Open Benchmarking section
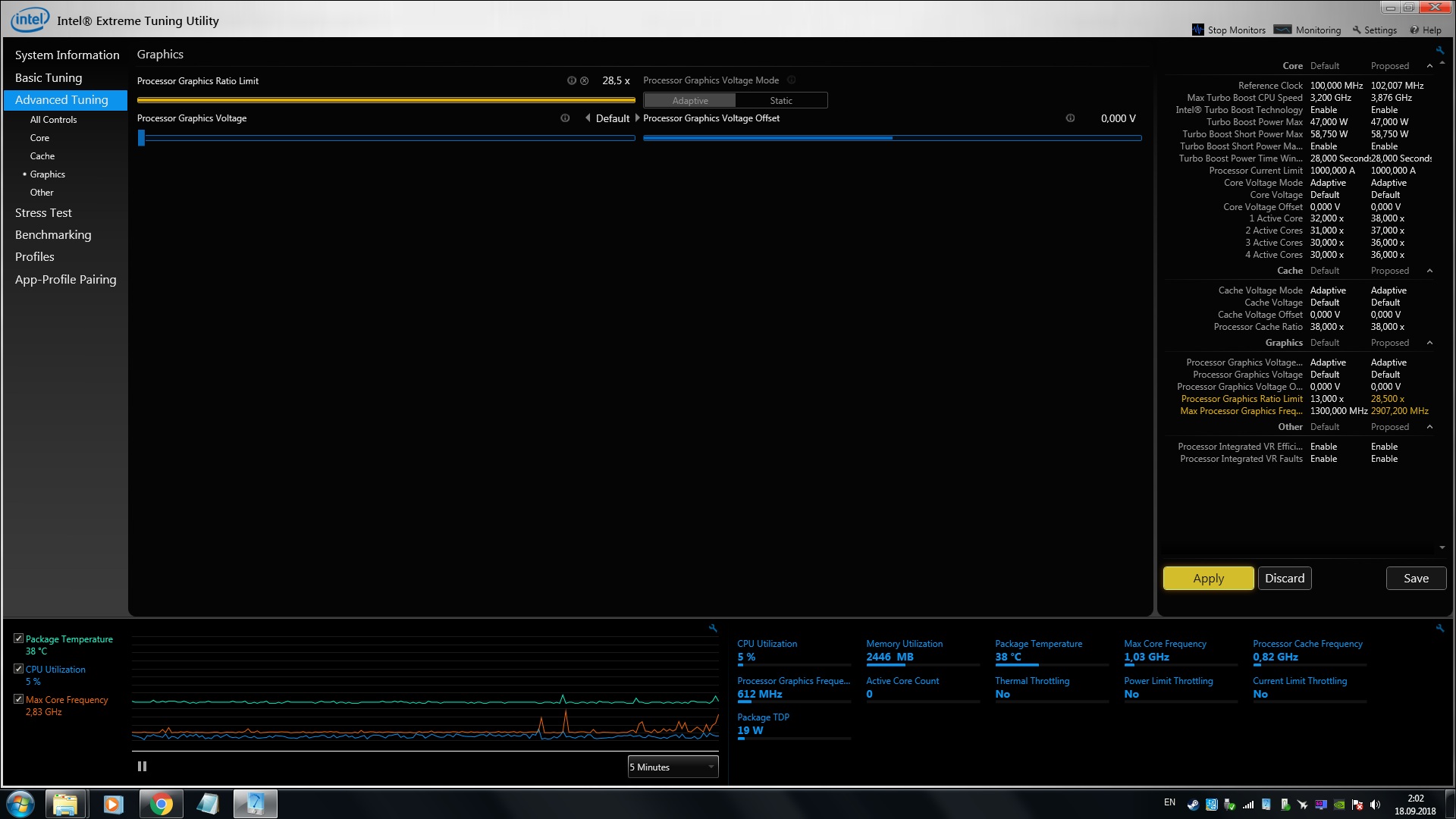 pyautogui.click(x=53, y=235)
